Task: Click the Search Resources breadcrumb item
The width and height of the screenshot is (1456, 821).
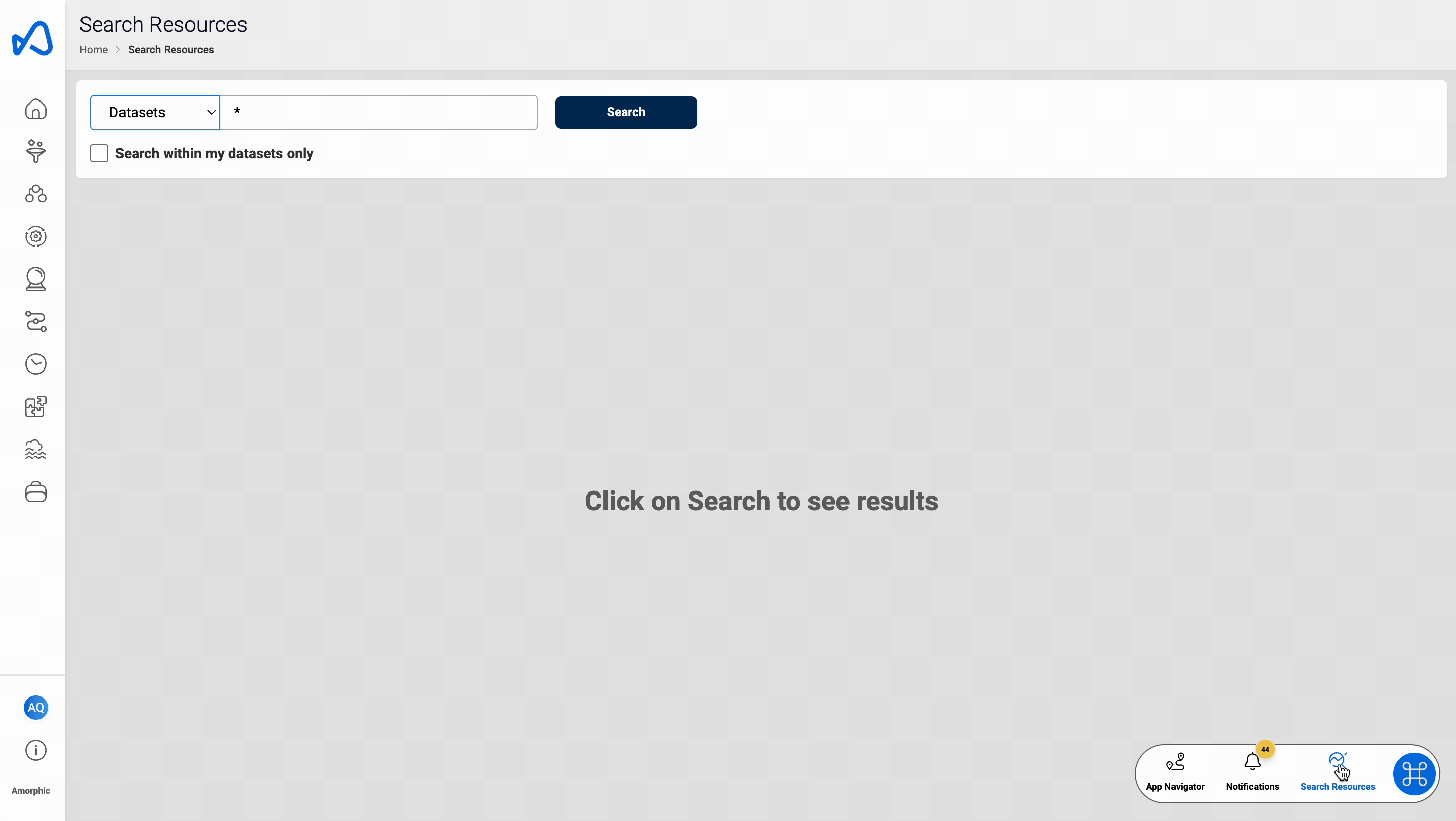Action: 171,49
